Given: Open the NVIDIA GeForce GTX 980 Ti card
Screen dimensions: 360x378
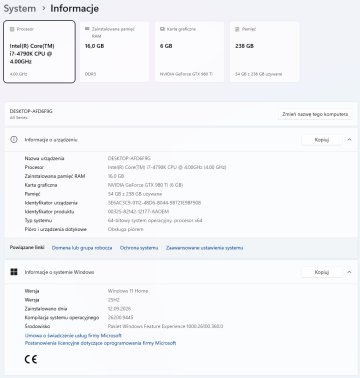Looking at the screenshot, I should (189, 52).
